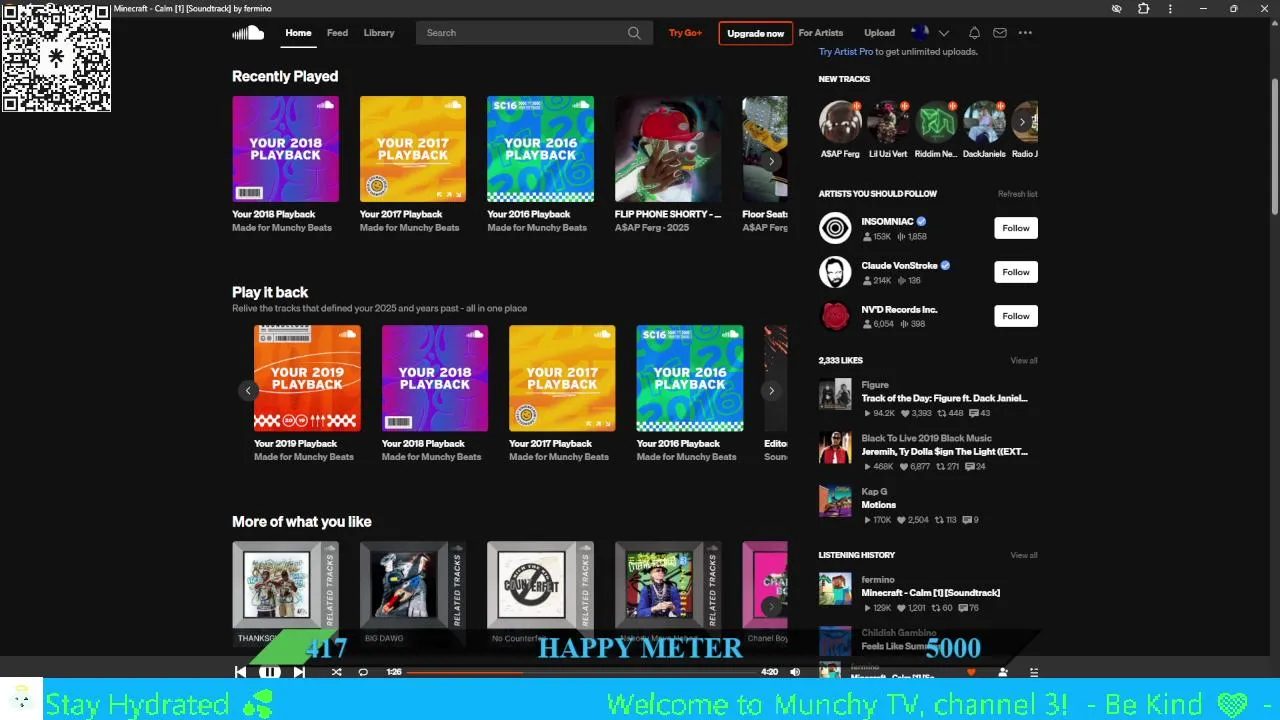Click Play it back left arrow
This screenshot has width=1280, height=720.
(x=248, y=391)
